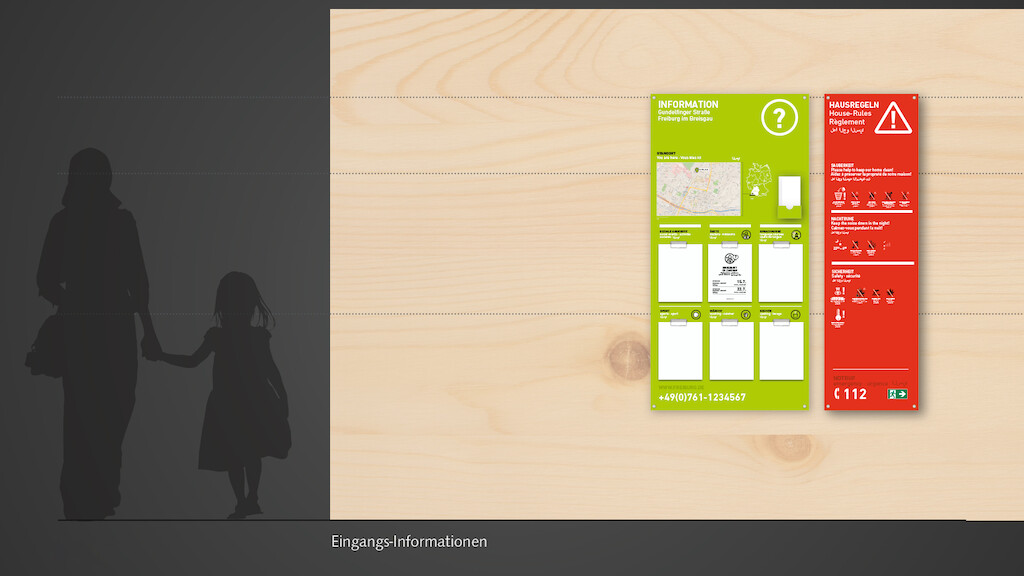Click the Freiburg street map
Screen dimensions: 1024x576
click(x=698, y=189)
